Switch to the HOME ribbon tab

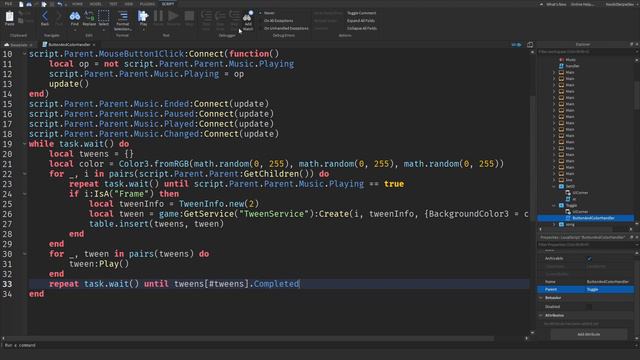coord(77,4)
